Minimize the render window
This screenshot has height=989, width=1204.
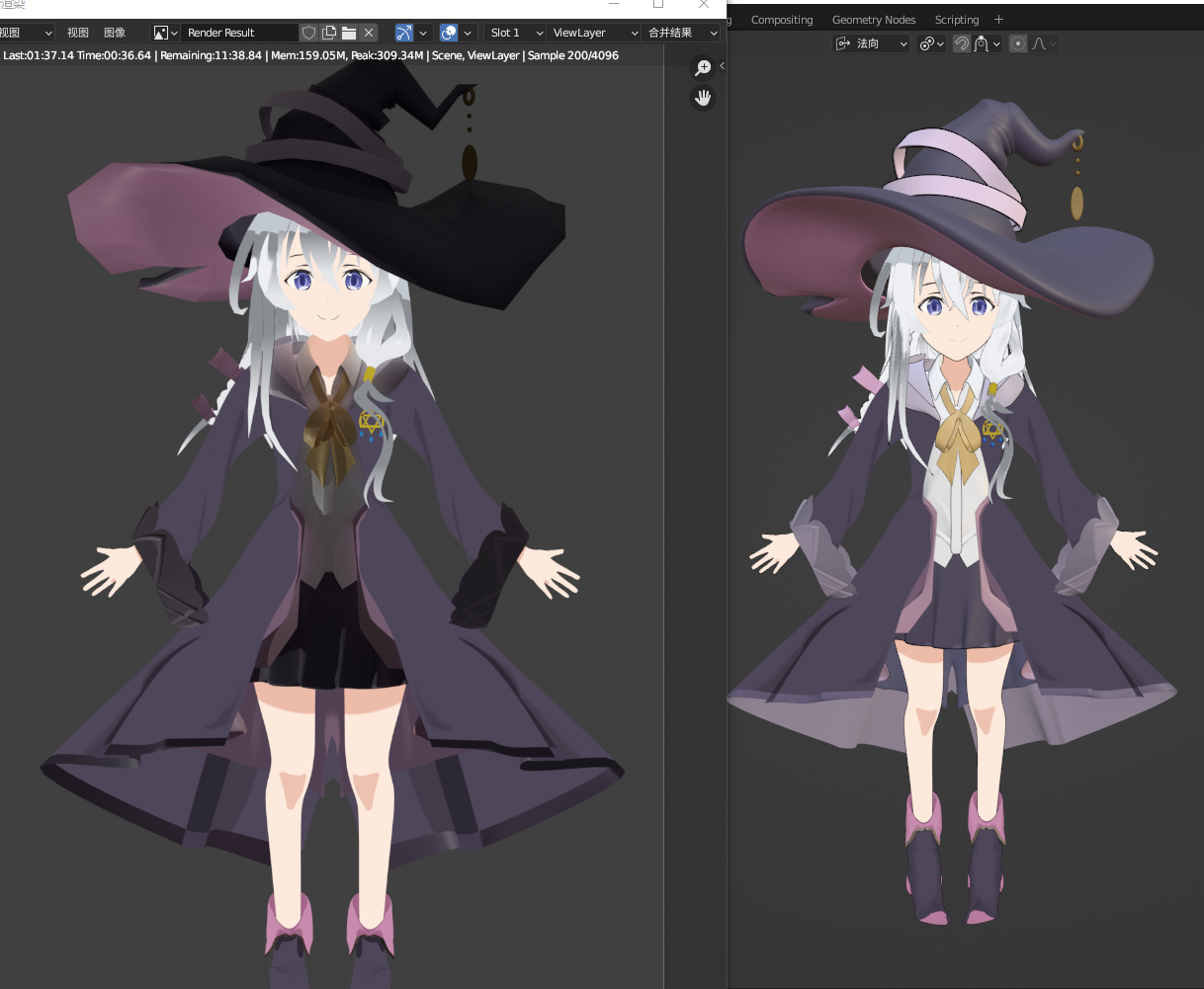coord(613,4)
